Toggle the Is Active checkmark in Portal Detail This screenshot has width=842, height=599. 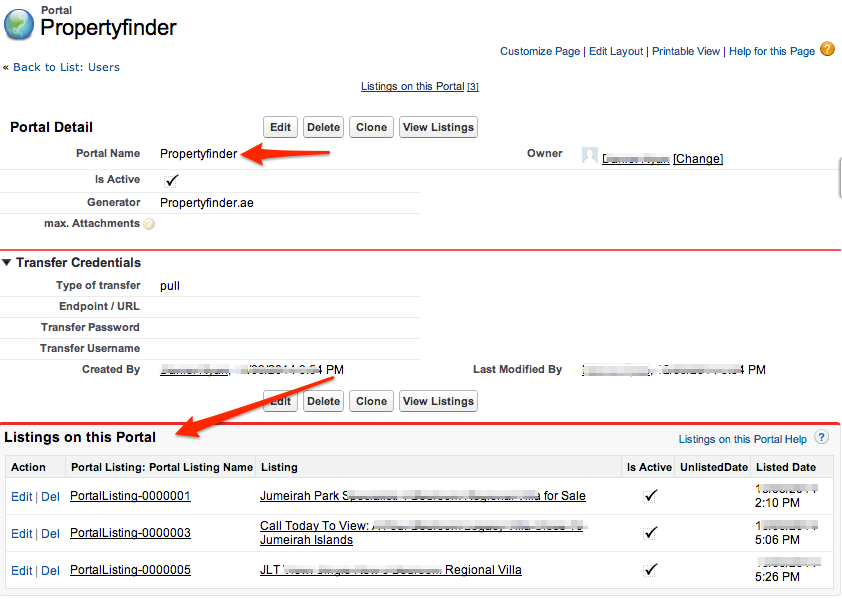point(171,181)
